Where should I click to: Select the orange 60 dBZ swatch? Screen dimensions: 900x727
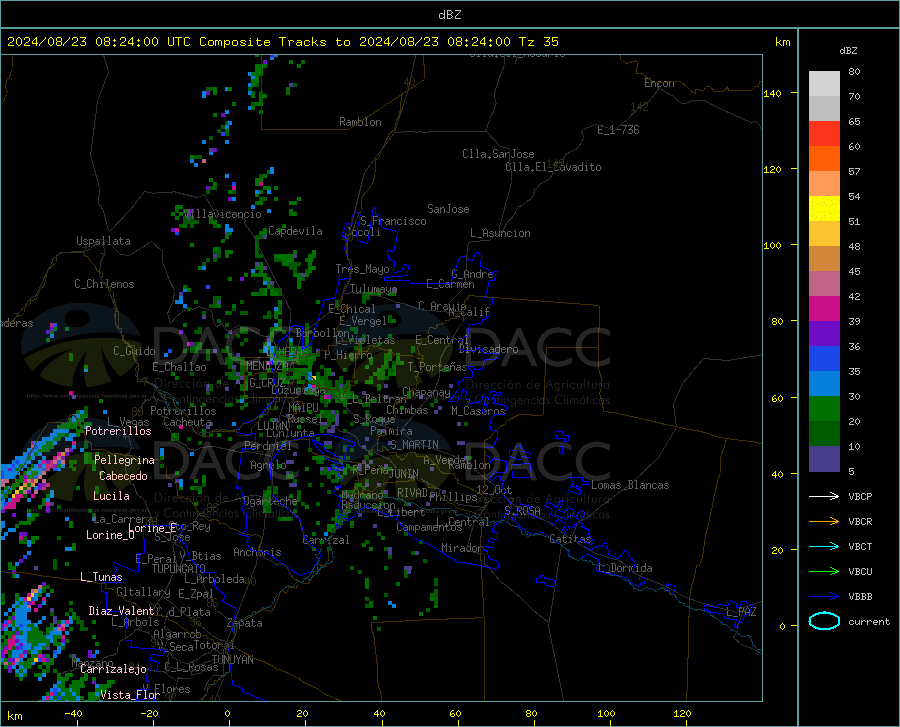coord(824,158)
